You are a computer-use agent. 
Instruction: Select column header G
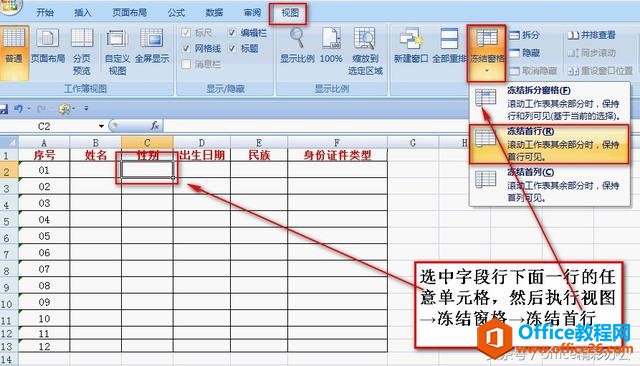(413, 142)
